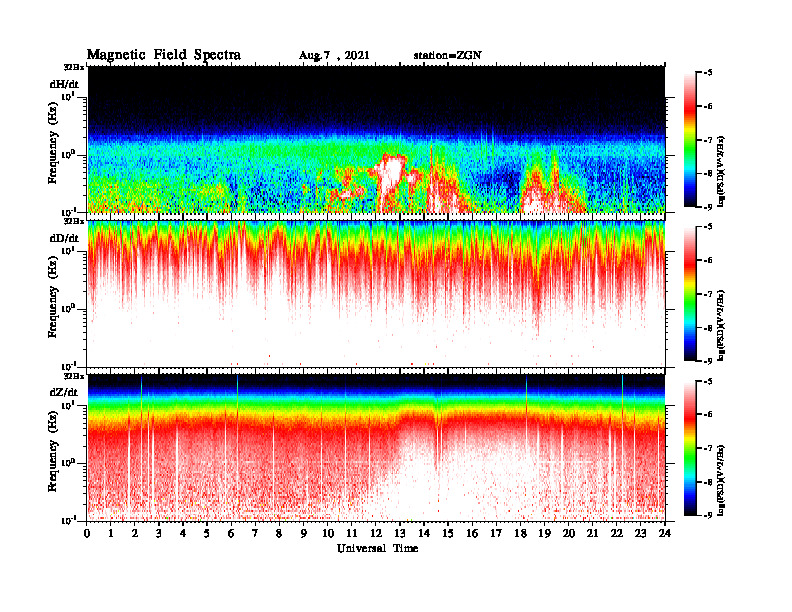Image resolution: width=792 pixels, height=612 pixels.
Task: Click the color scale bar next to the dZ/dt panel
Action: click(x=689, y=448)
